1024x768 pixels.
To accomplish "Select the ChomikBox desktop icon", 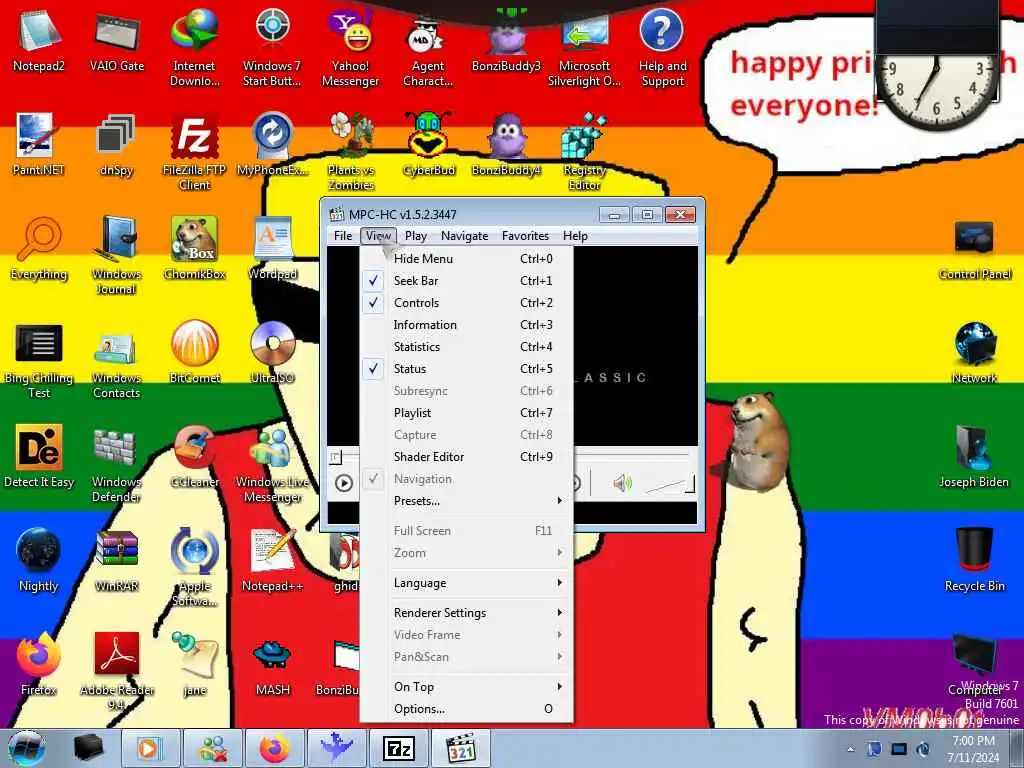I will click(195, 249).
